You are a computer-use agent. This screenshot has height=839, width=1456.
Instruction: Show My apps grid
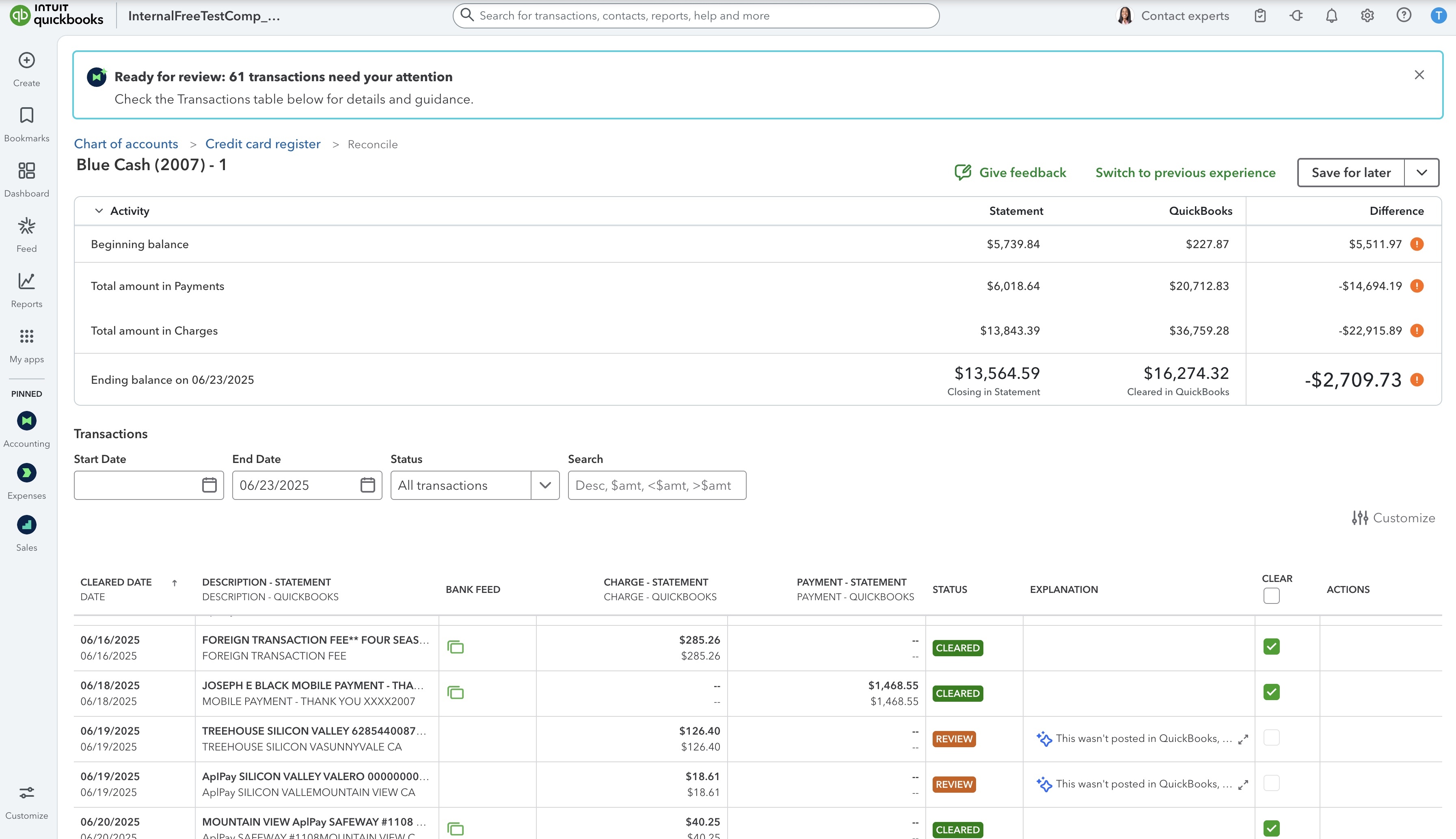point(26,346)
